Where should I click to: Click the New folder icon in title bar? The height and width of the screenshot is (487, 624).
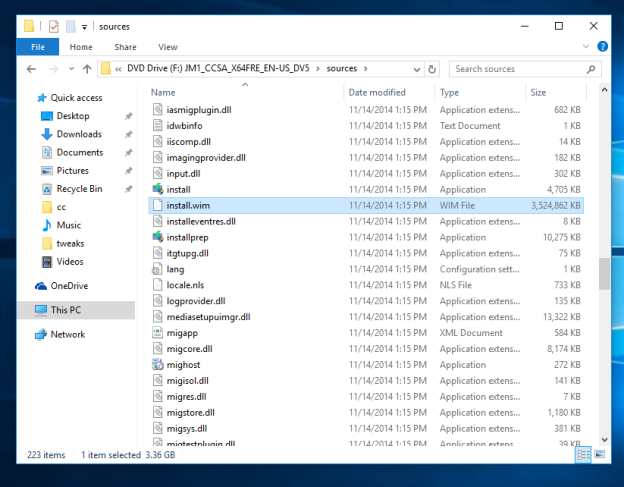(x=70, y=26)
